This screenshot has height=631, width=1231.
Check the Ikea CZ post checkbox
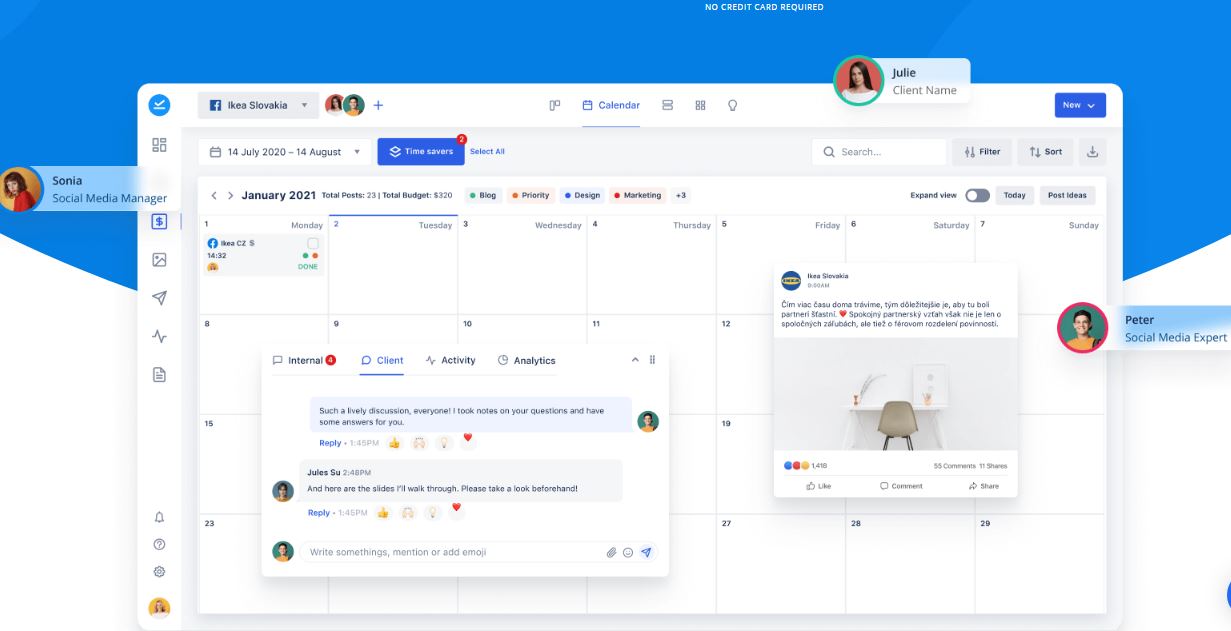pos(313,243)
